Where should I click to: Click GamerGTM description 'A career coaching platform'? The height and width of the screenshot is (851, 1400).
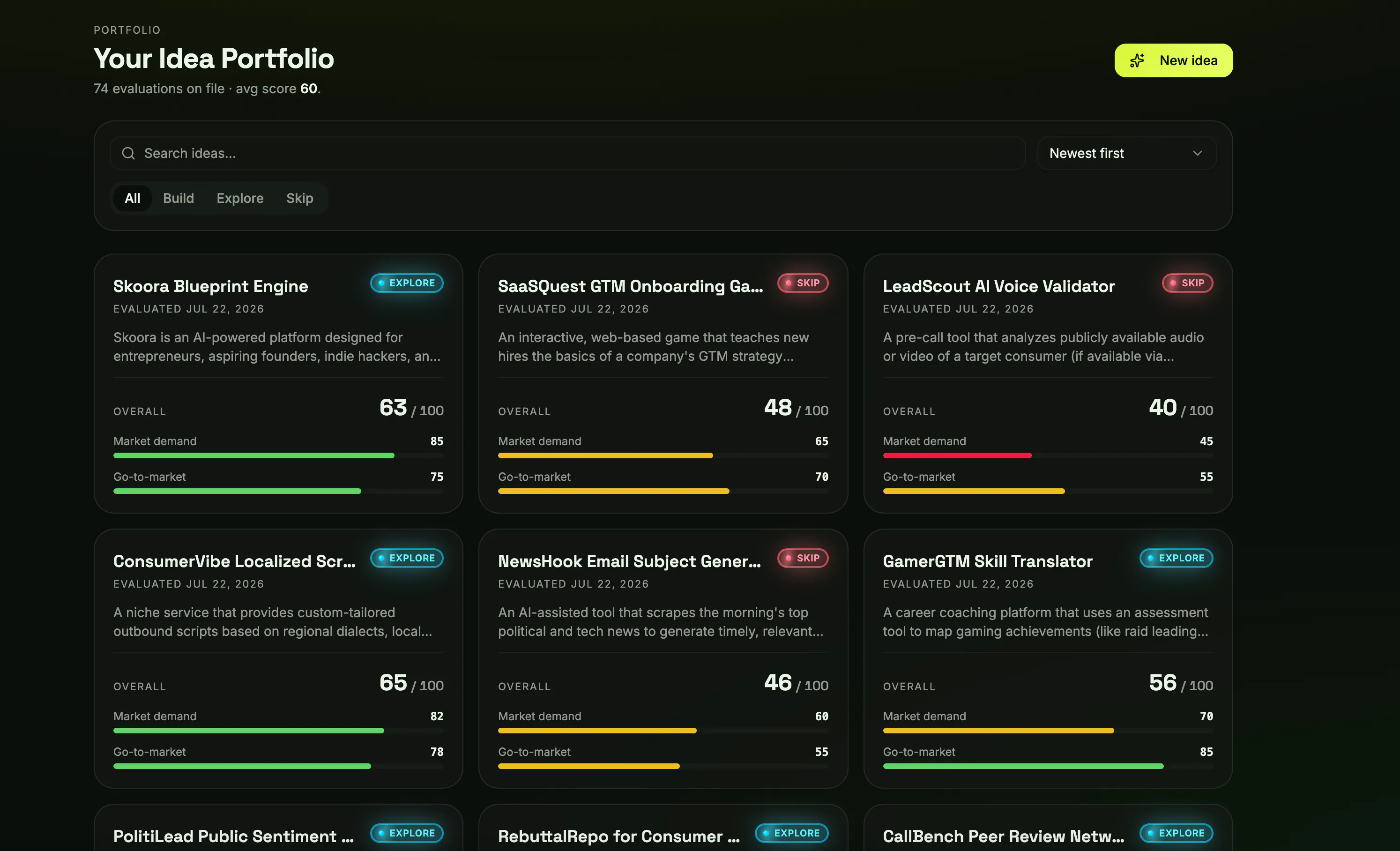(1045, 621)
